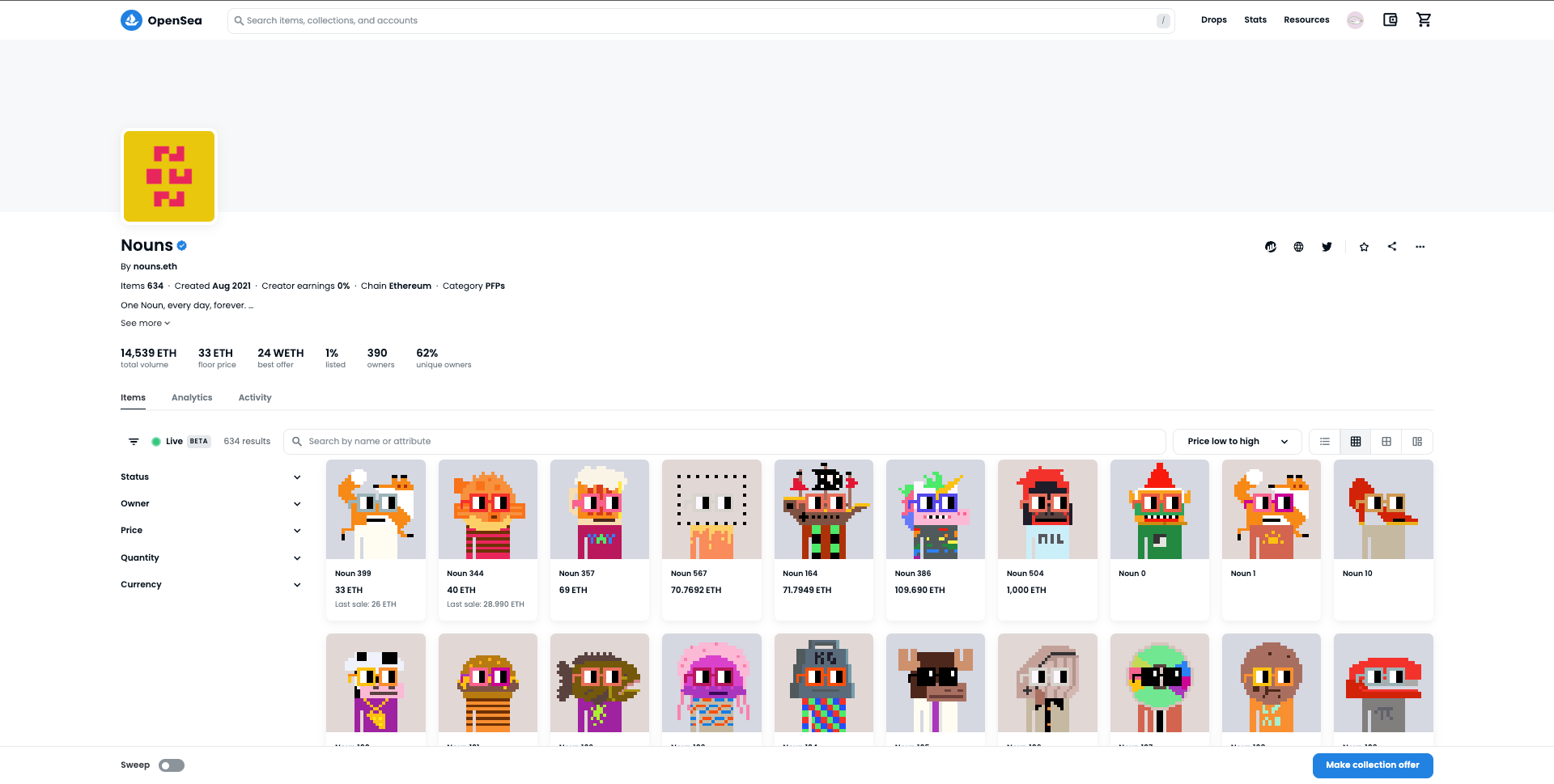Expand the Price filter
Viewport: 1554px width, 784px height.
(210, 531)
